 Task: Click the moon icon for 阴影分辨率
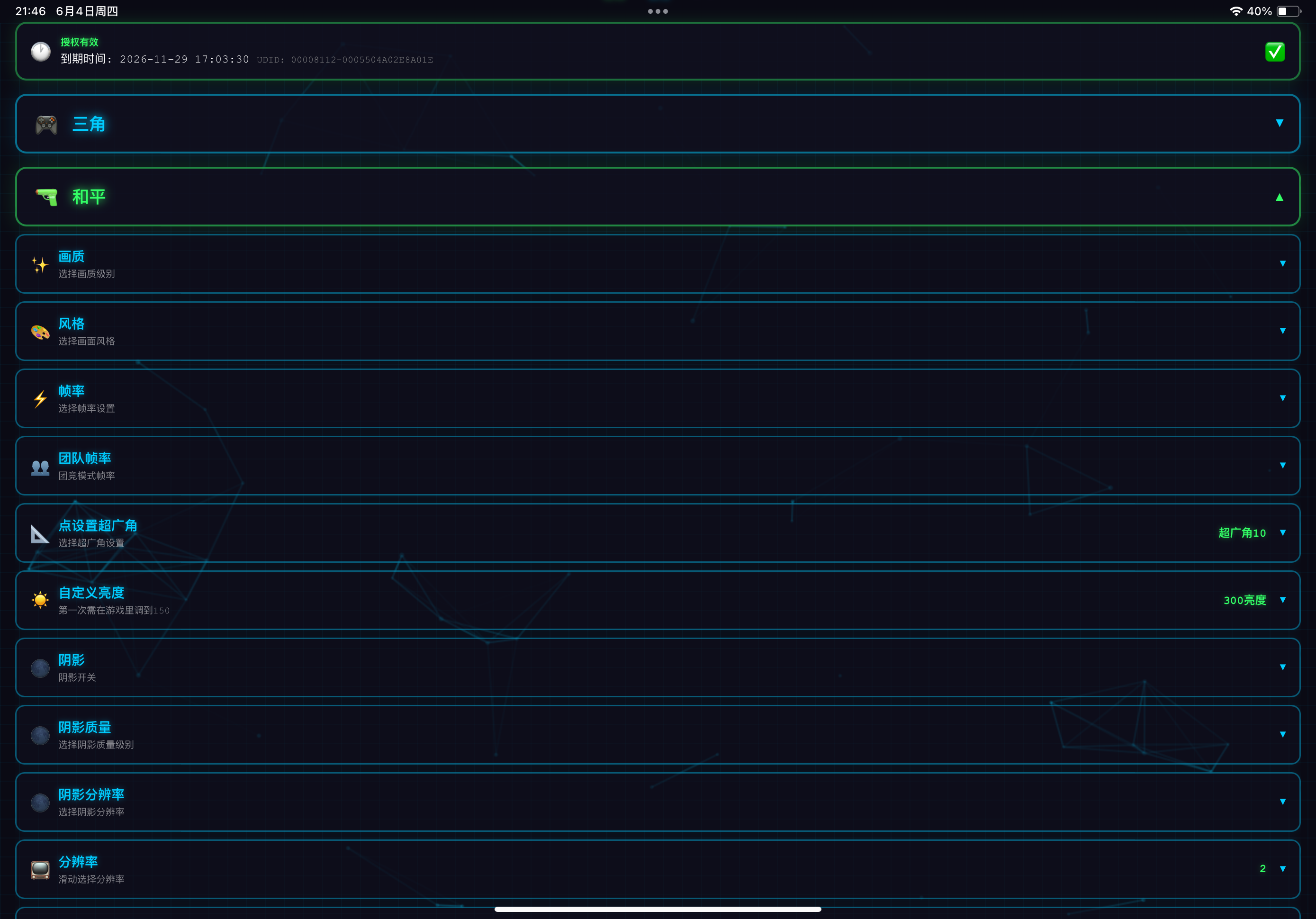40,802
